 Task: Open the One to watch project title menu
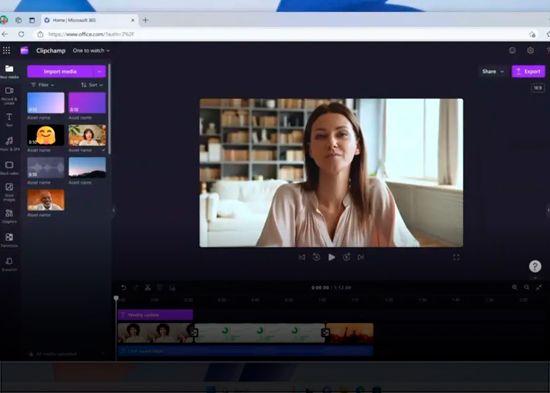coord(91,51)
